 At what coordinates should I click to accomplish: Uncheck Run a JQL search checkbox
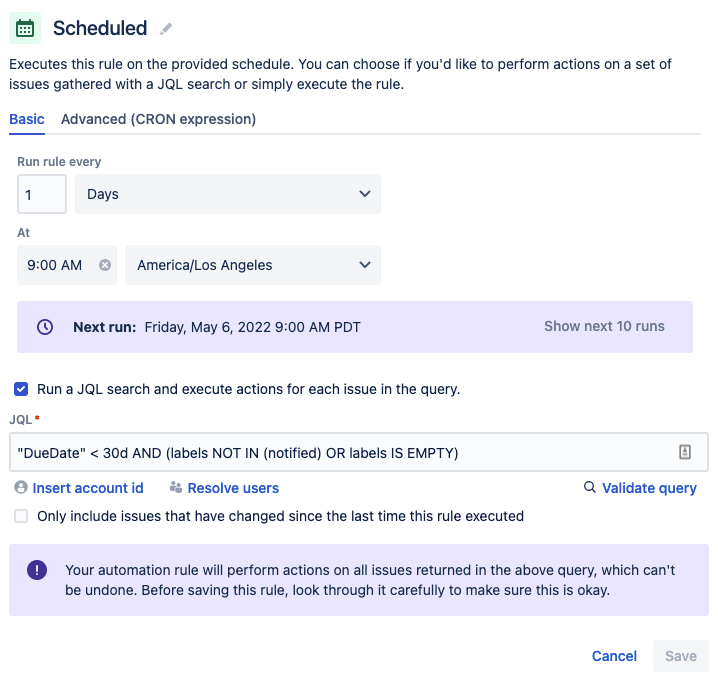pos(21,389)
